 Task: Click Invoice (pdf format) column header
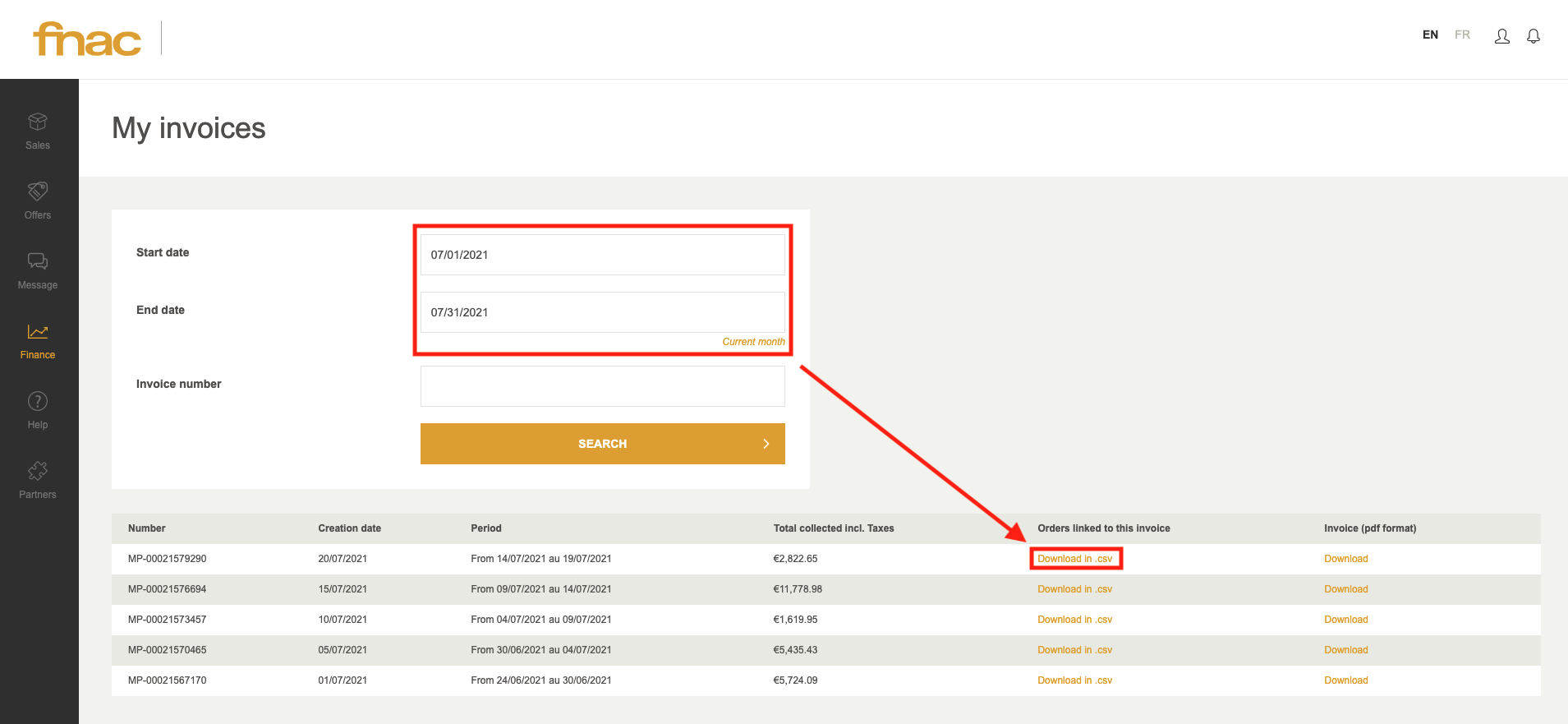(x=1370, y=528)
